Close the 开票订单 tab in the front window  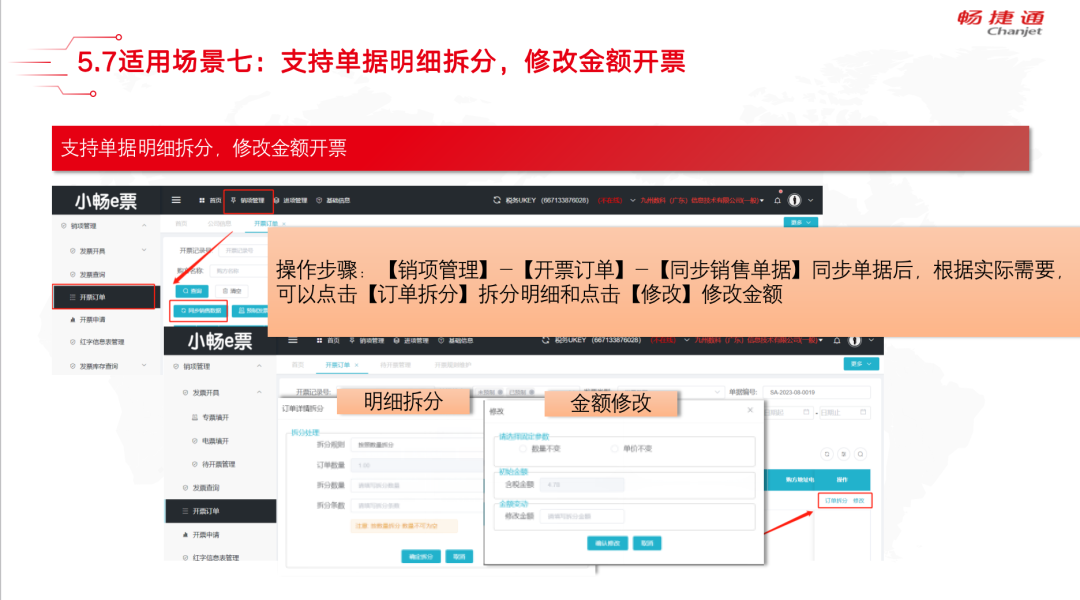tap(357, 365)
